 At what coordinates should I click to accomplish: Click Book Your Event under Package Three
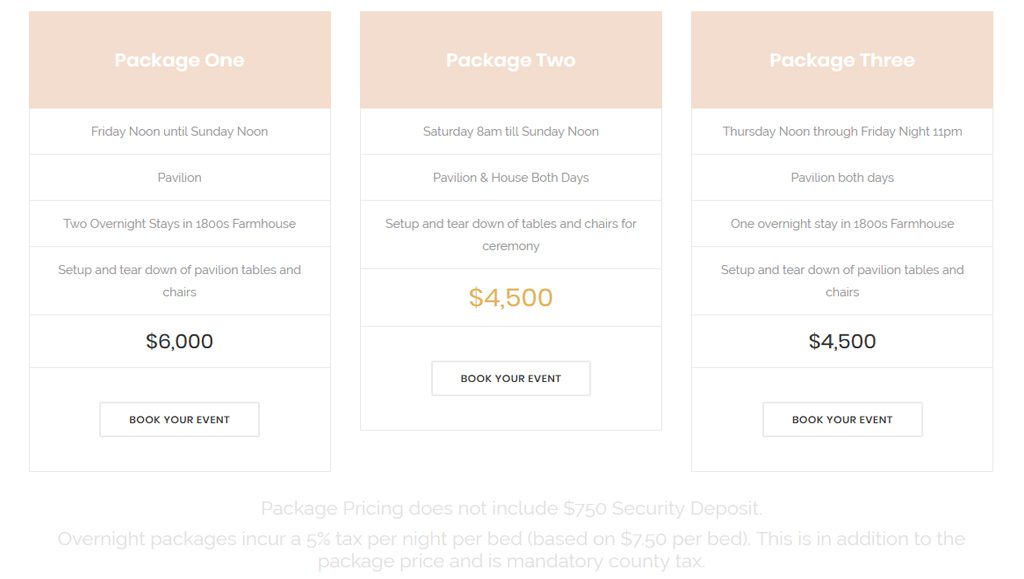click(842, 419)
